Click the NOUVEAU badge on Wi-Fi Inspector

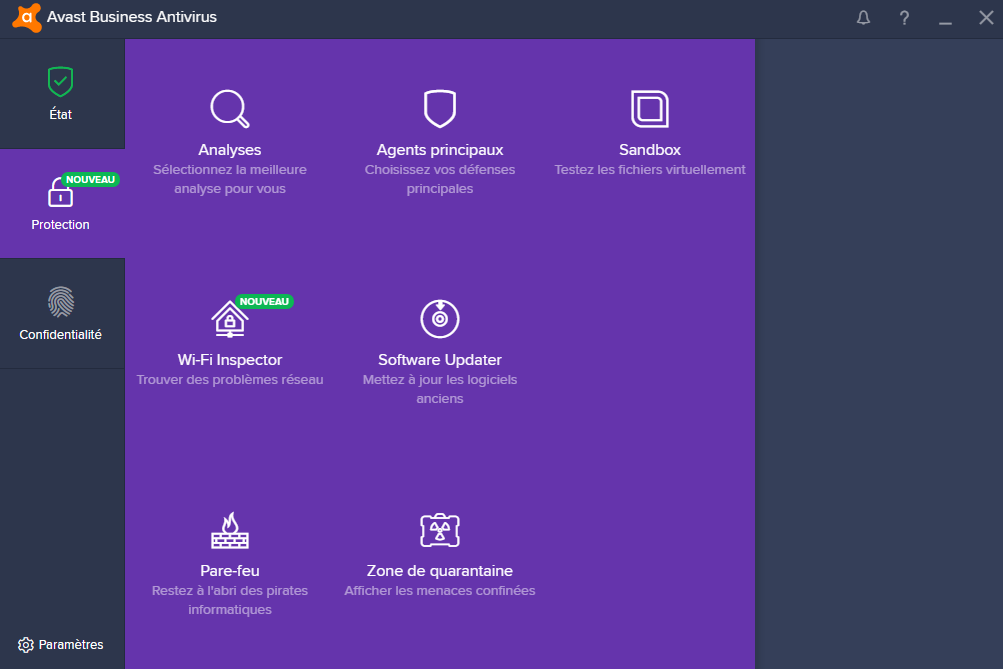click(x=264, y=301)
